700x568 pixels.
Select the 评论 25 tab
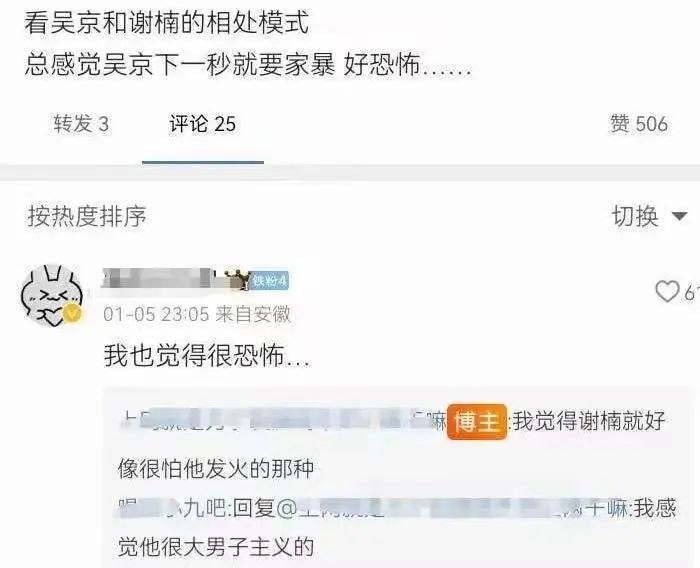pyautogui.click(x=203, y=124)
